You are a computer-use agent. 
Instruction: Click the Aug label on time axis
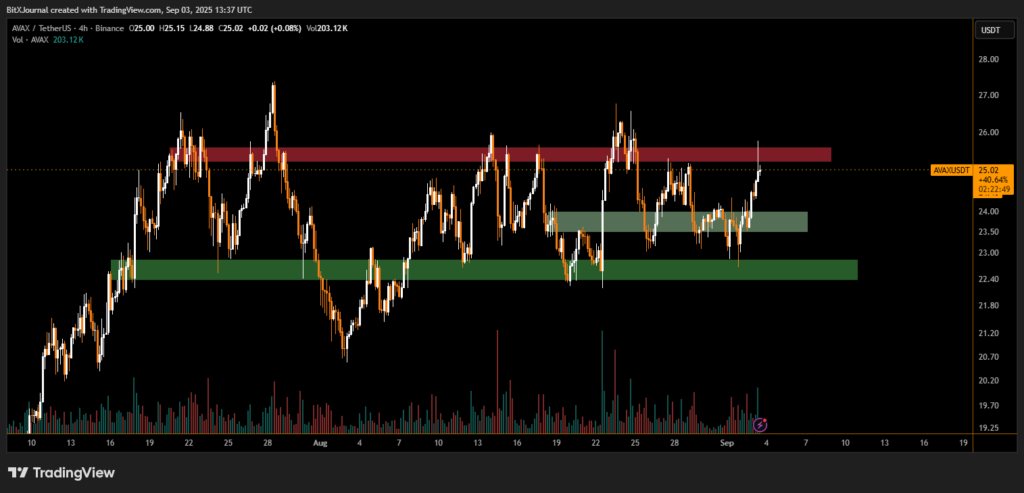(x=319, y=441)
